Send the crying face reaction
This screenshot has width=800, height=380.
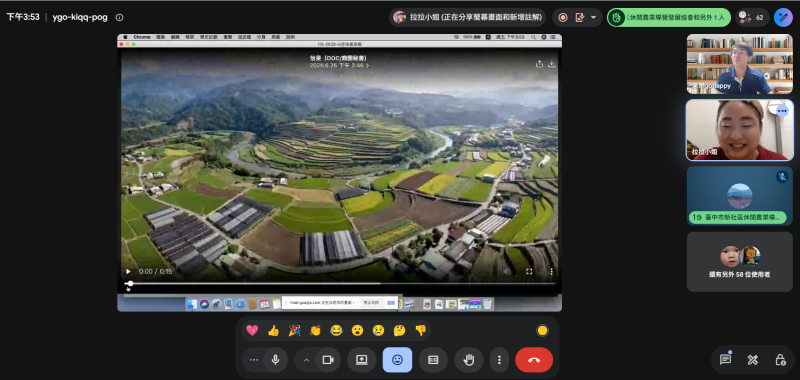[378, 331]
